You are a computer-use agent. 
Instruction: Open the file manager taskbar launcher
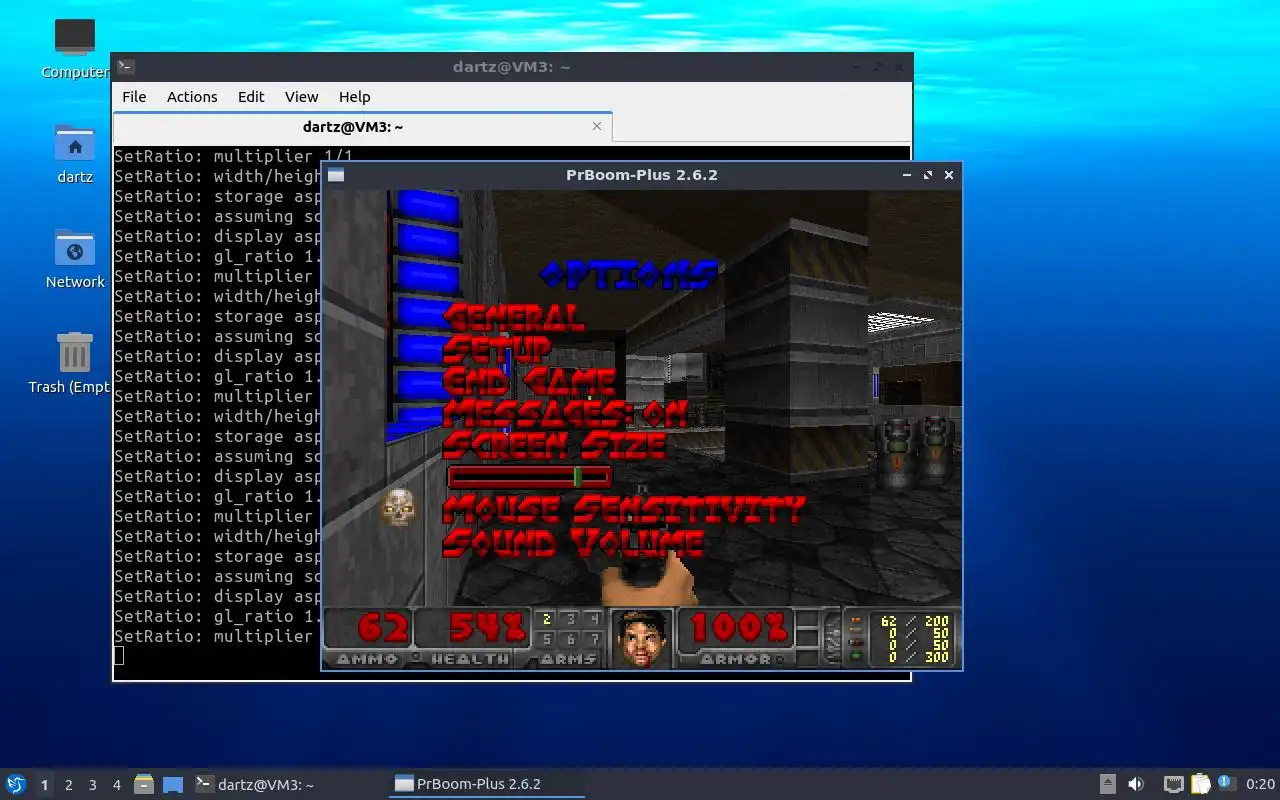[x=144, y=784]
